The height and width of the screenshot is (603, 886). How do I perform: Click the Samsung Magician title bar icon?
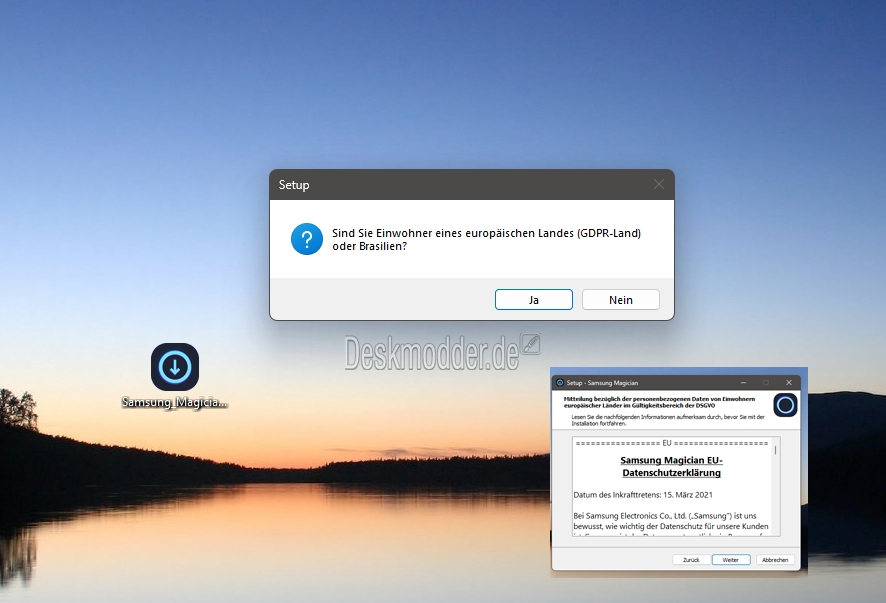pos(560,383)
